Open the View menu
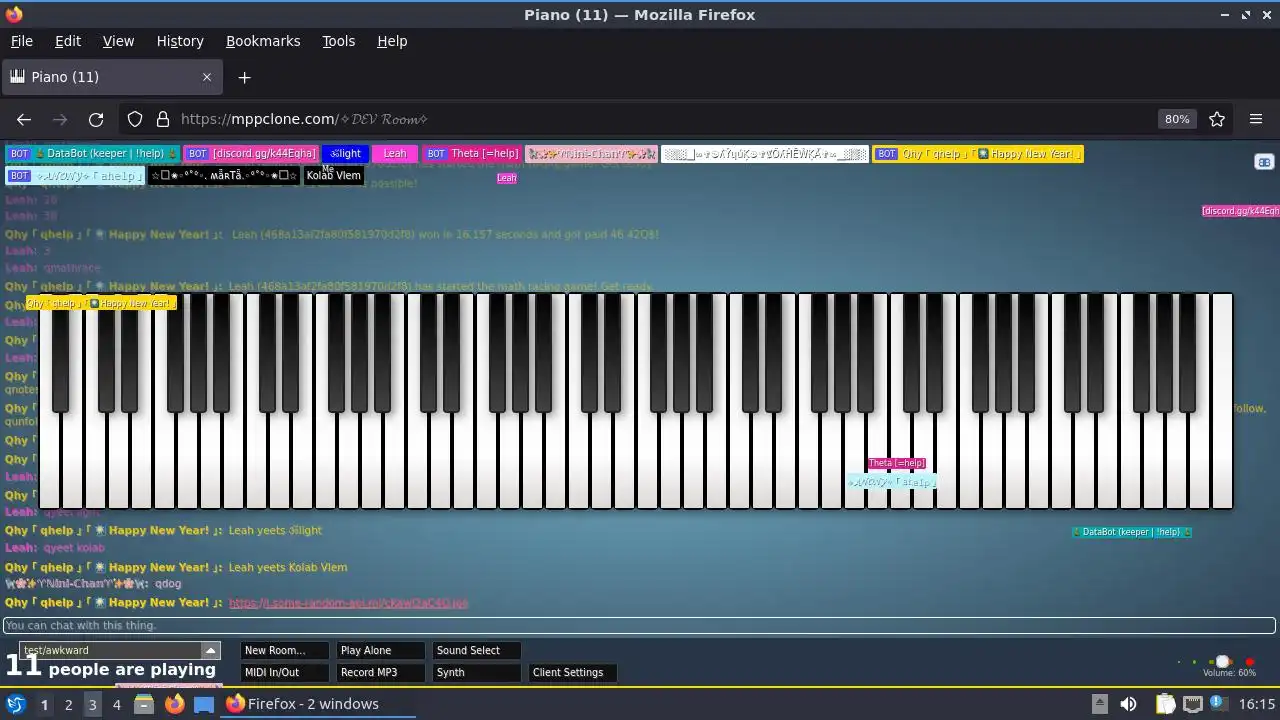 [x=118, y=41]
